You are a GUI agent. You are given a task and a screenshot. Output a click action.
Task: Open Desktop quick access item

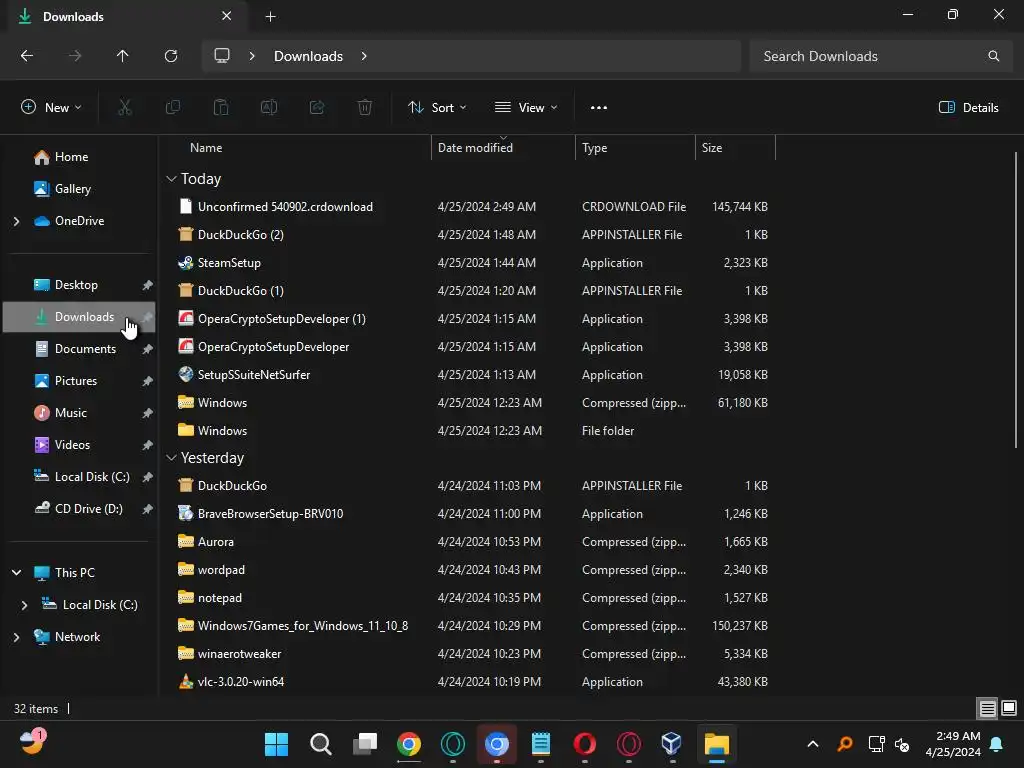coord(78,285)
